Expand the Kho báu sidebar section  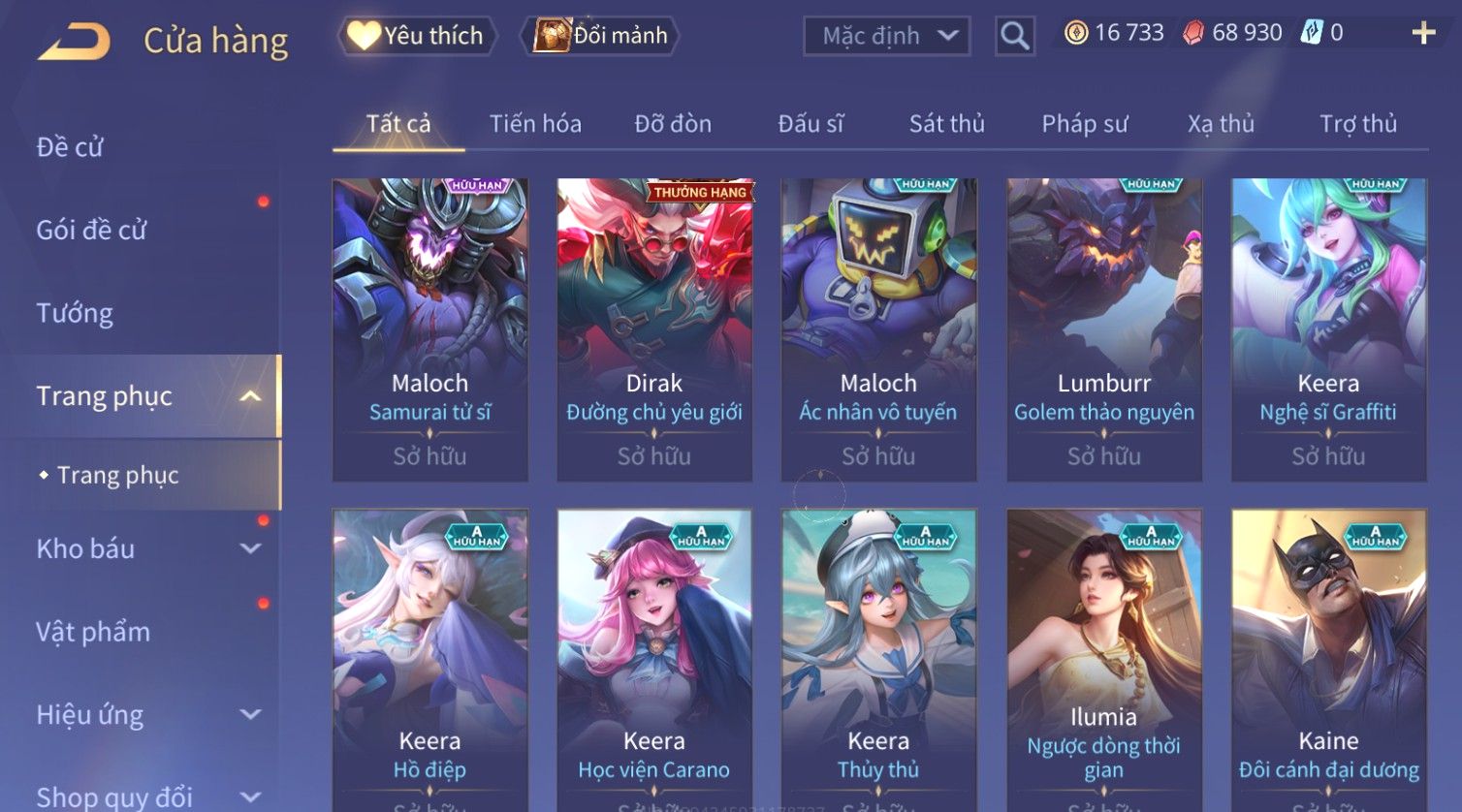pyautogui.click(x=250, y=549)
